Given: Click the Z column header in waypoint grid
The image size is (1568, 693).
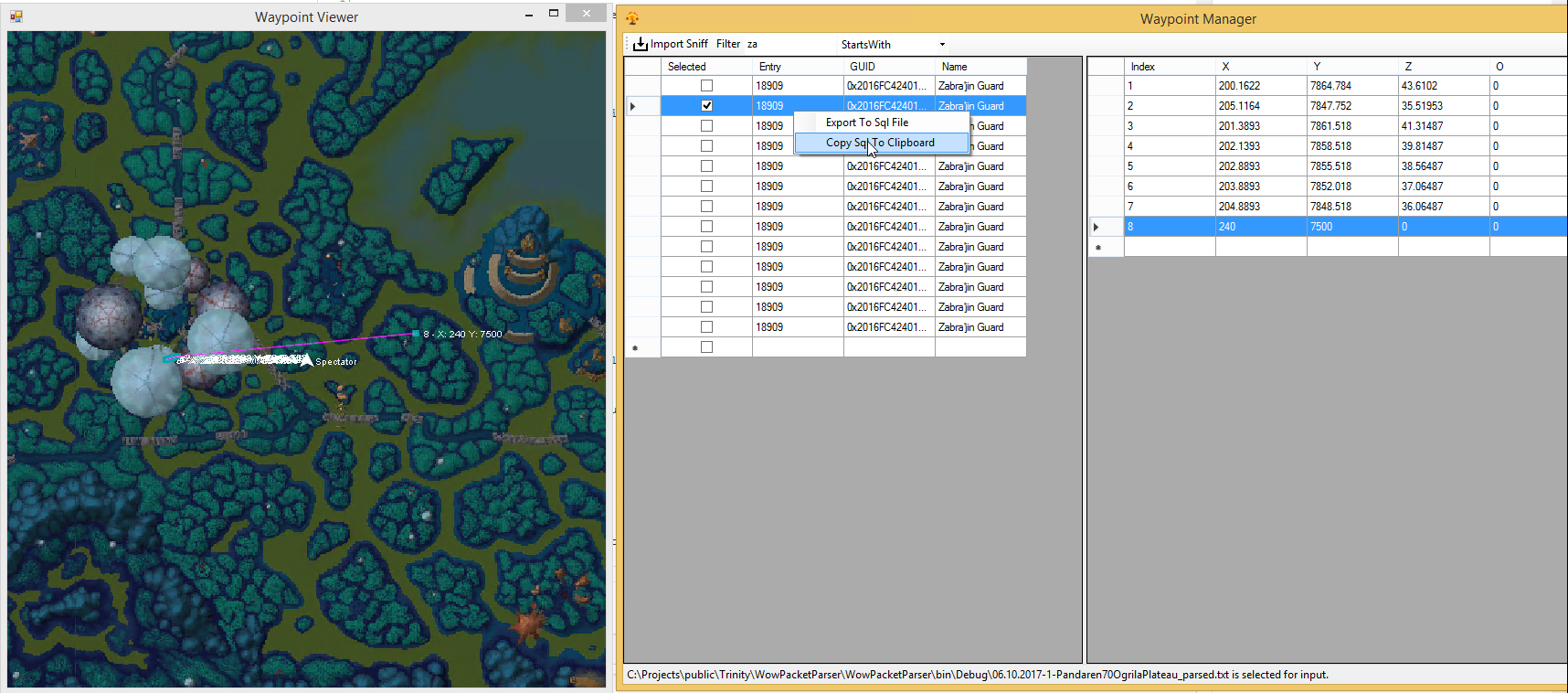Looking at the screenshot, I should 1444,67.
